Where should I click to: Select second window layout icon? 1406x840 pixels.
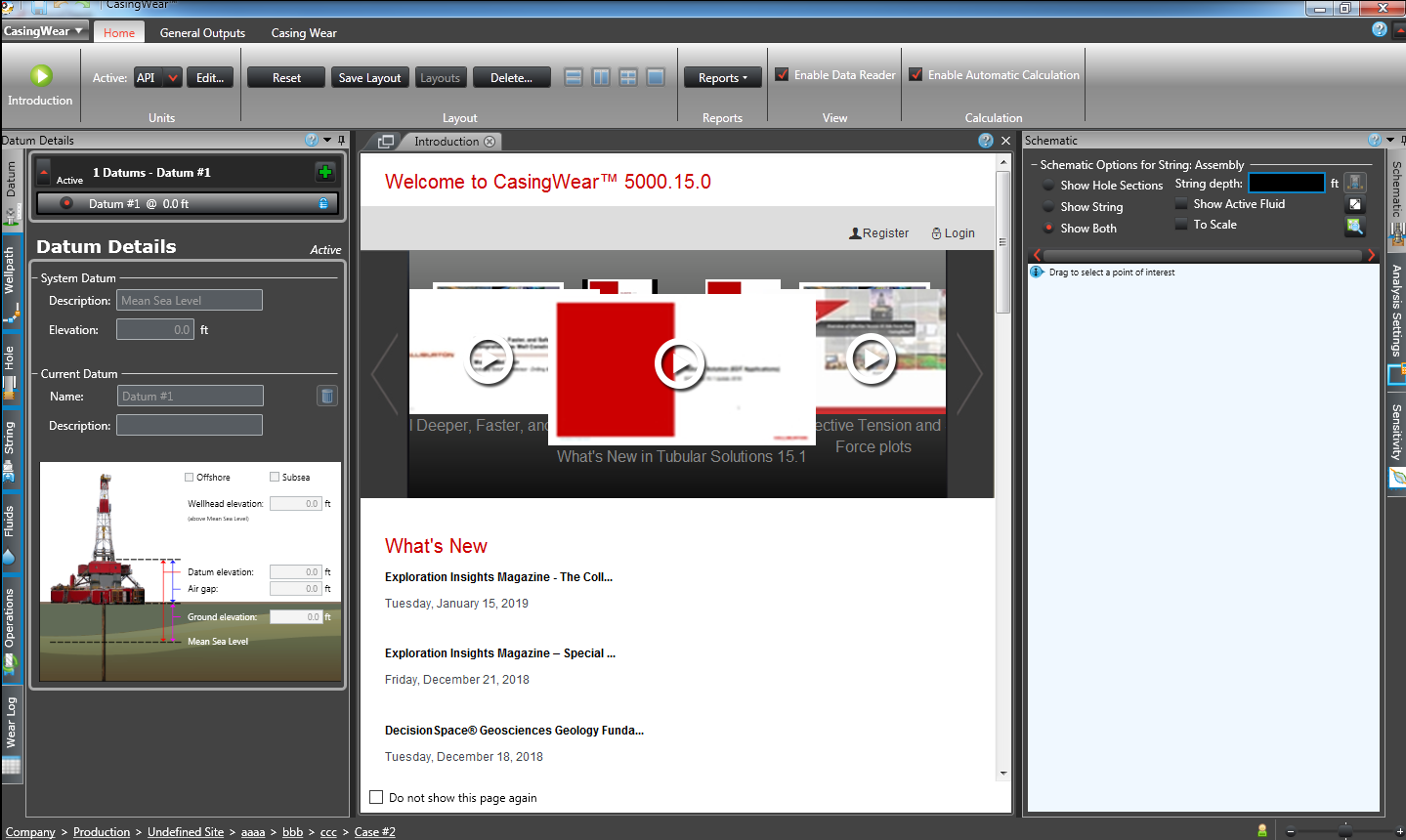[x=601, y=77]
